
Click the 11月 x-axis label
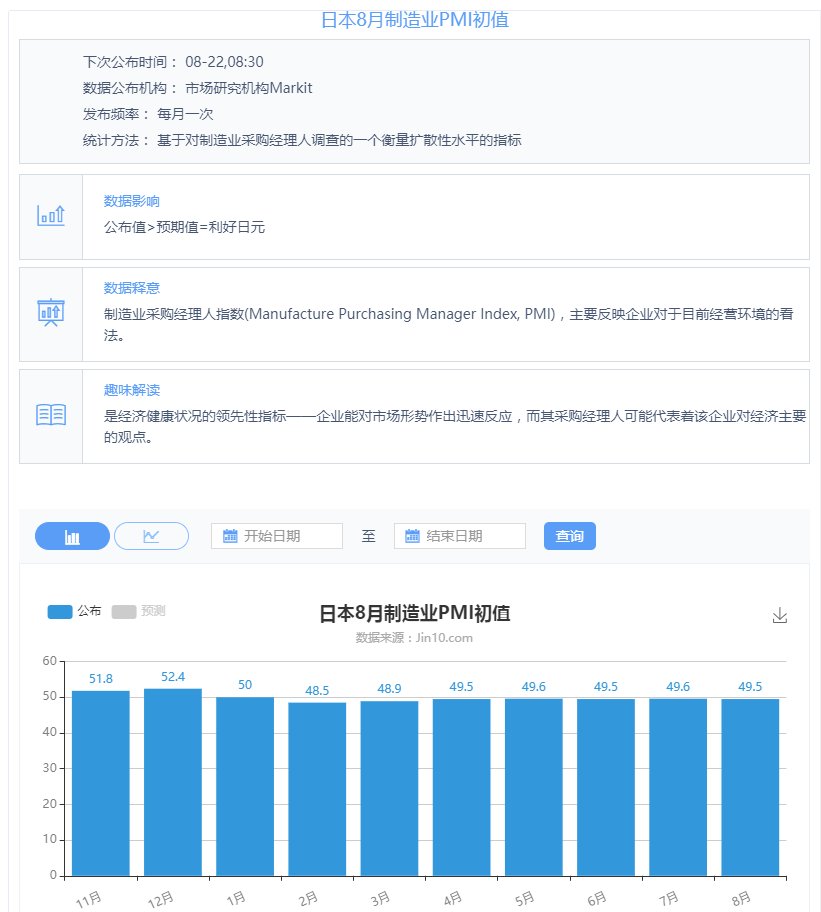click(x=88, y=900)
